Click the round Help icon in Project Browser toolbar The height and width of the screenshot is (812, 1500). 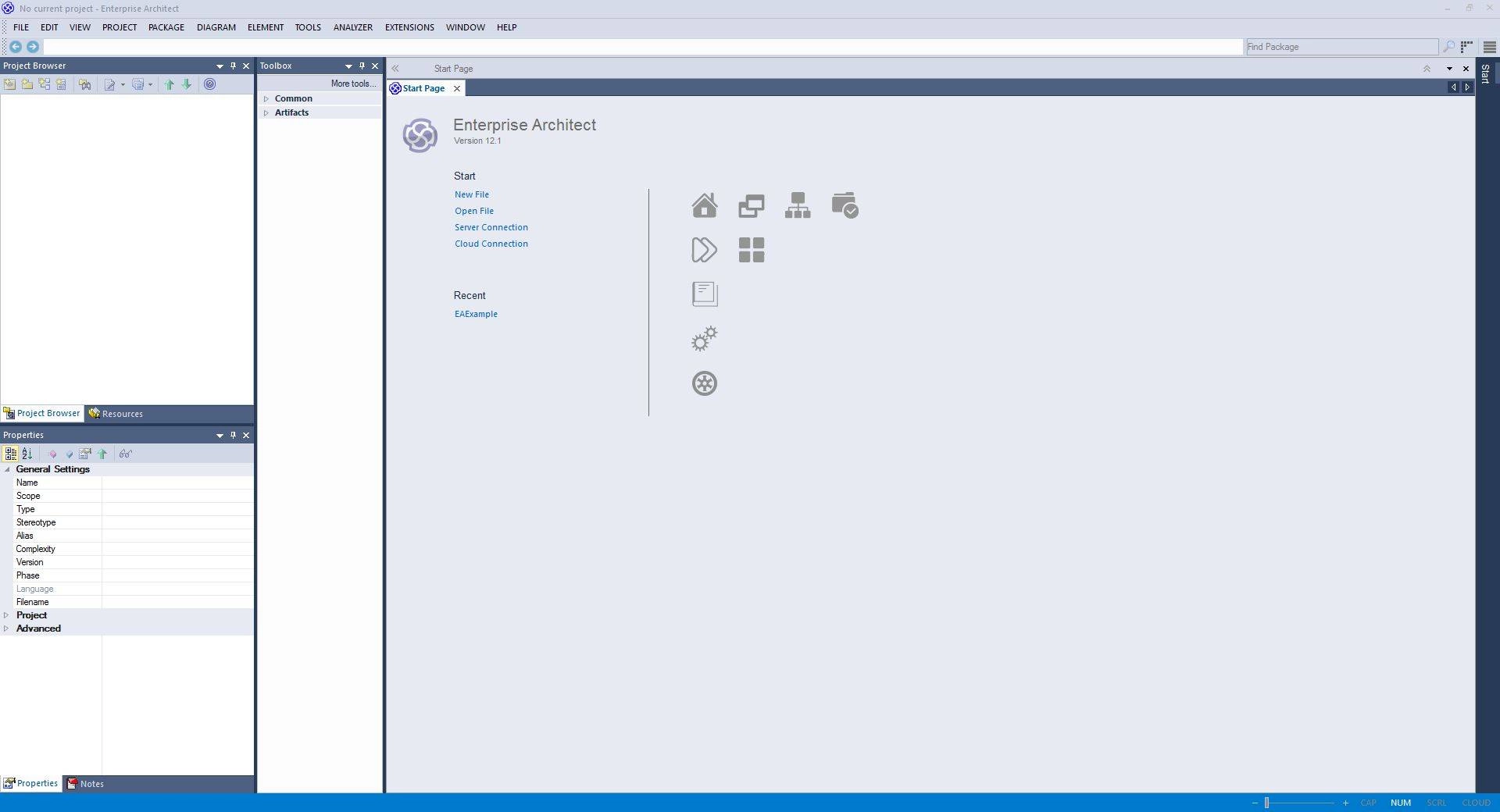[x=209, y=84]
